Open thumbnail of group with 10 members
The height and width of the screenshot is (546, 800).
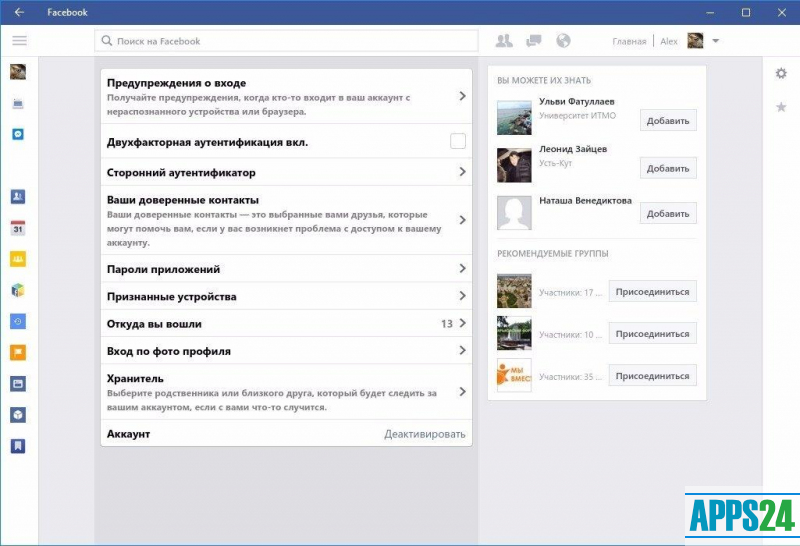pos(514,333)
